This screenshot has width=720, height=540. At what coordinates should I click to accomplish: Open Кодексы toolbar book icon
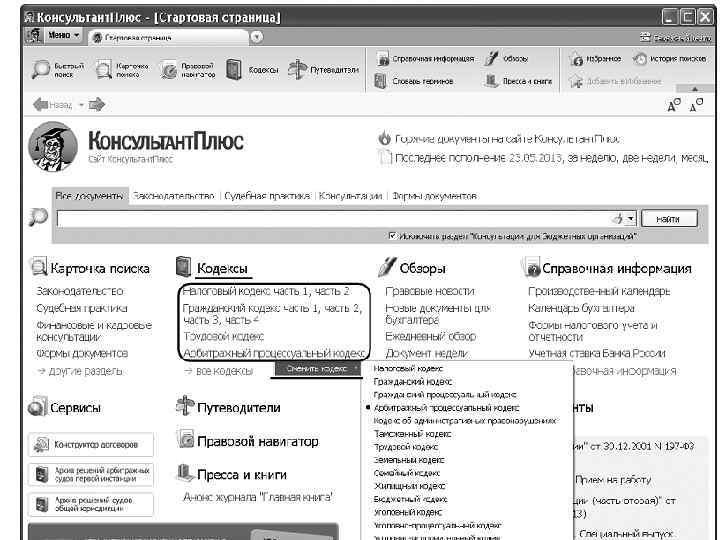point(234,69)
